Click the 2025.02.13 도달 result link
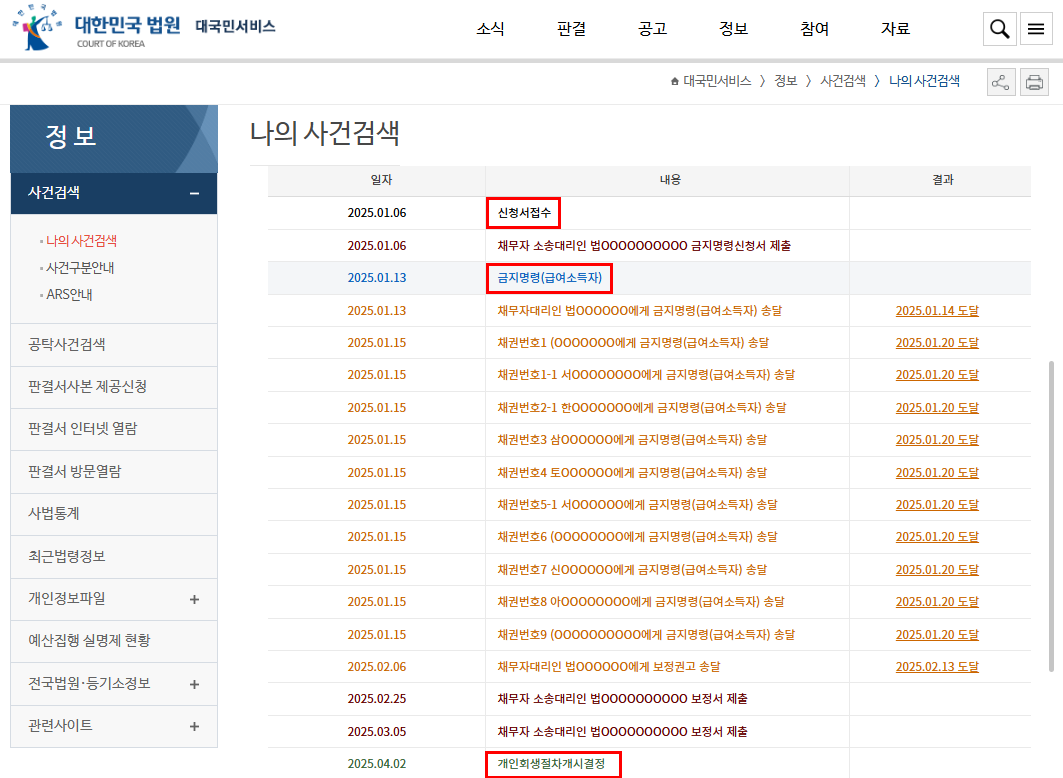The width and height of the screenshot is (1063, 778). 937,667
